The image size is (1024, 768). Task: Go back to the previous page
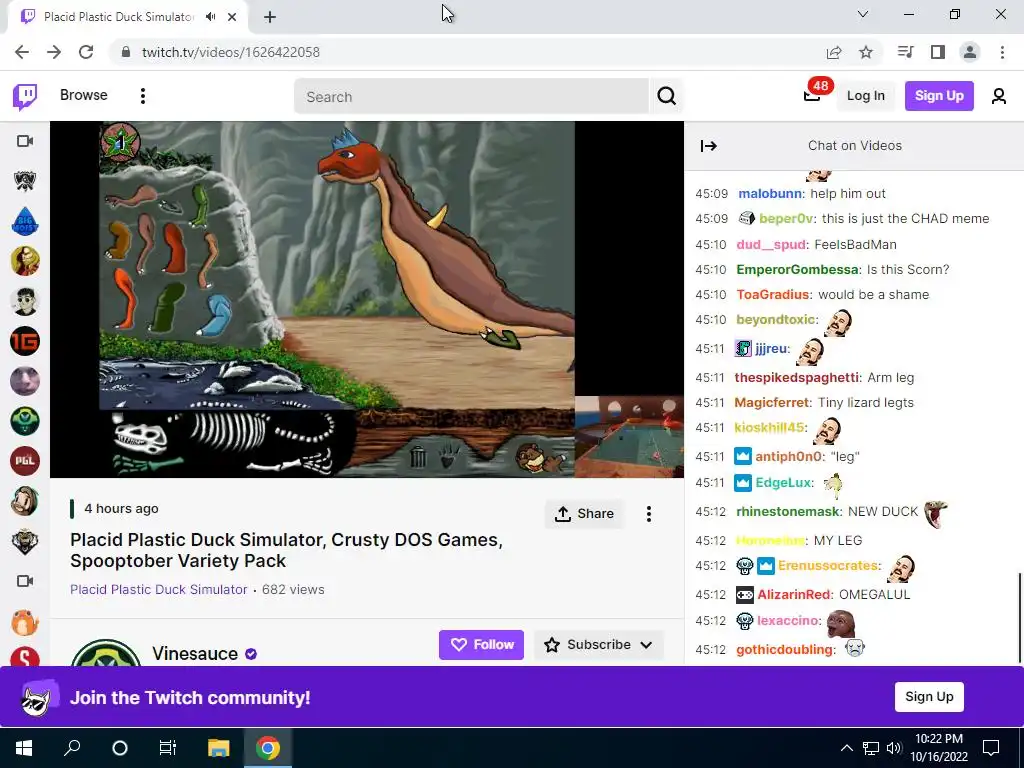[22, 52]
